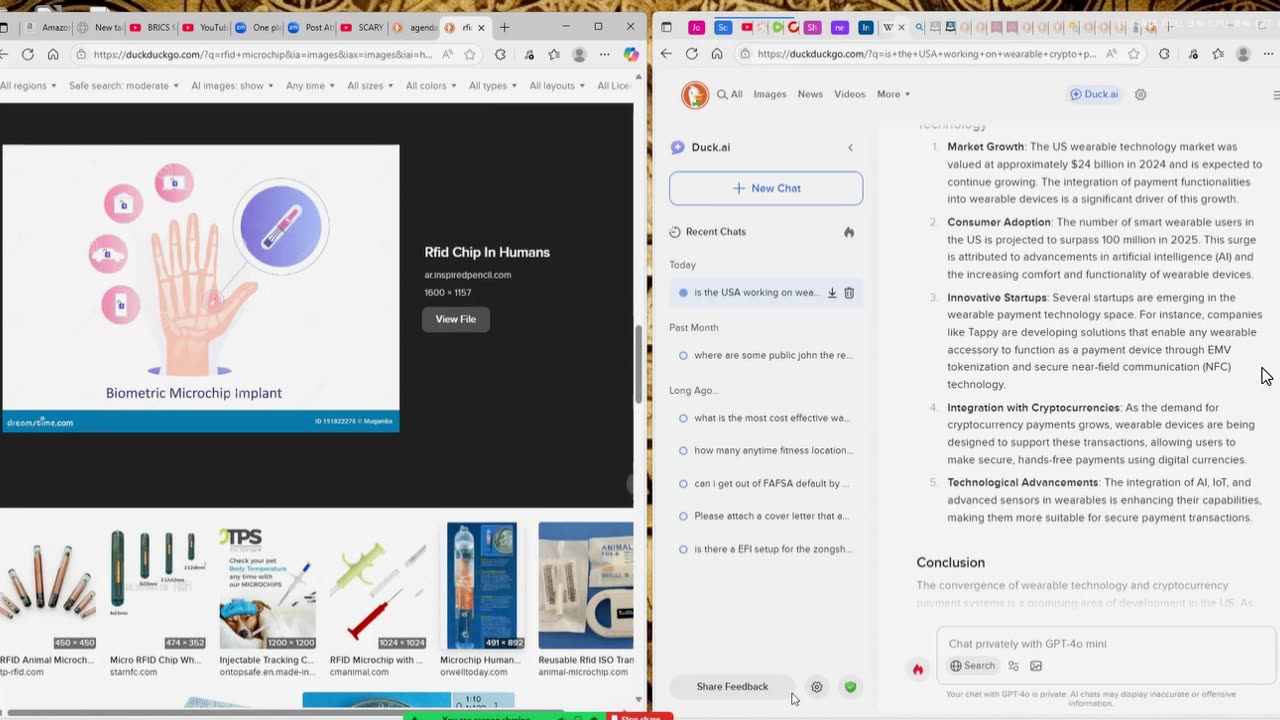
Task: Open ar.inspiredpencil.com source link
Action: tap(467, 275)
